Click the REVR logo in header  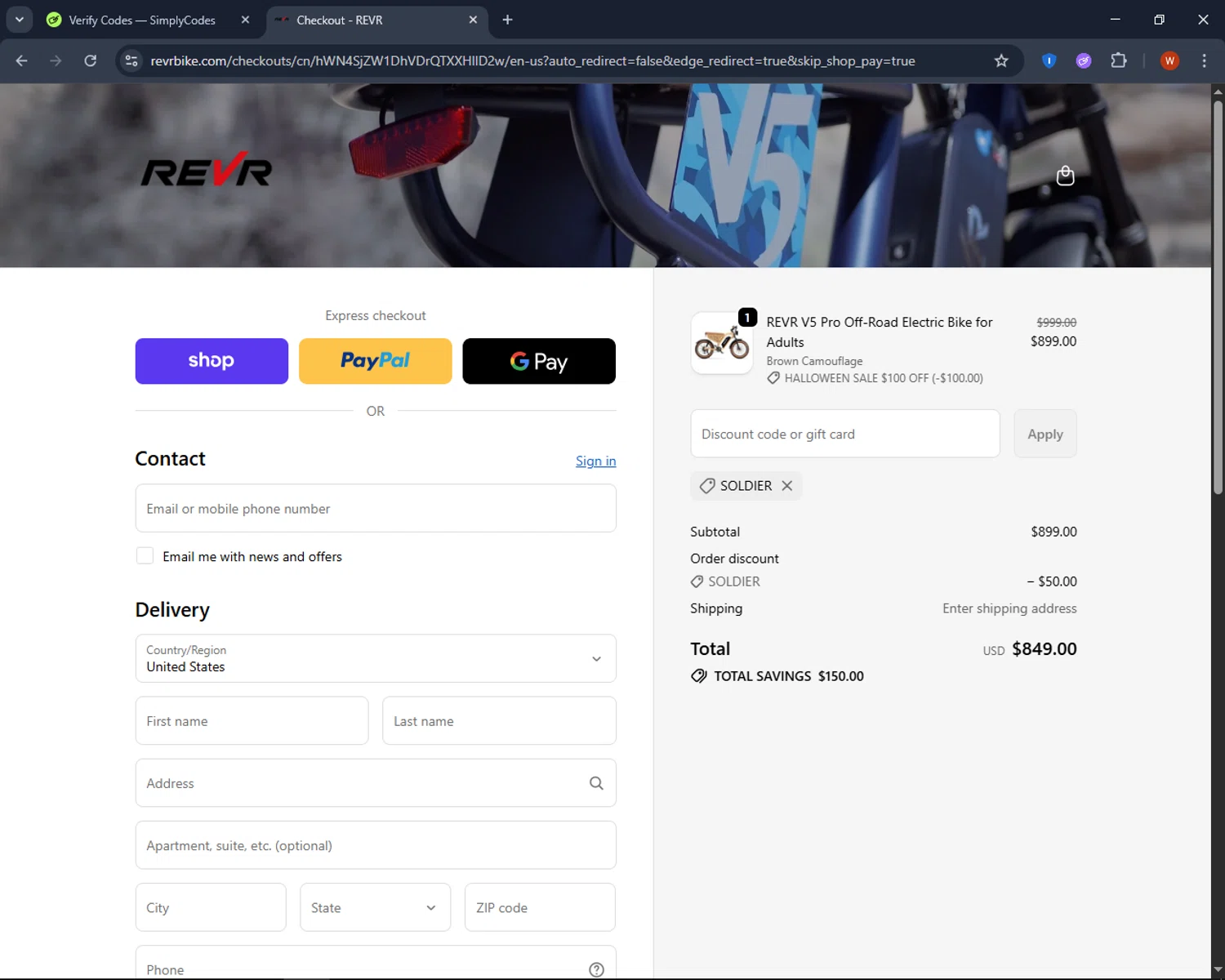(207, 169)
